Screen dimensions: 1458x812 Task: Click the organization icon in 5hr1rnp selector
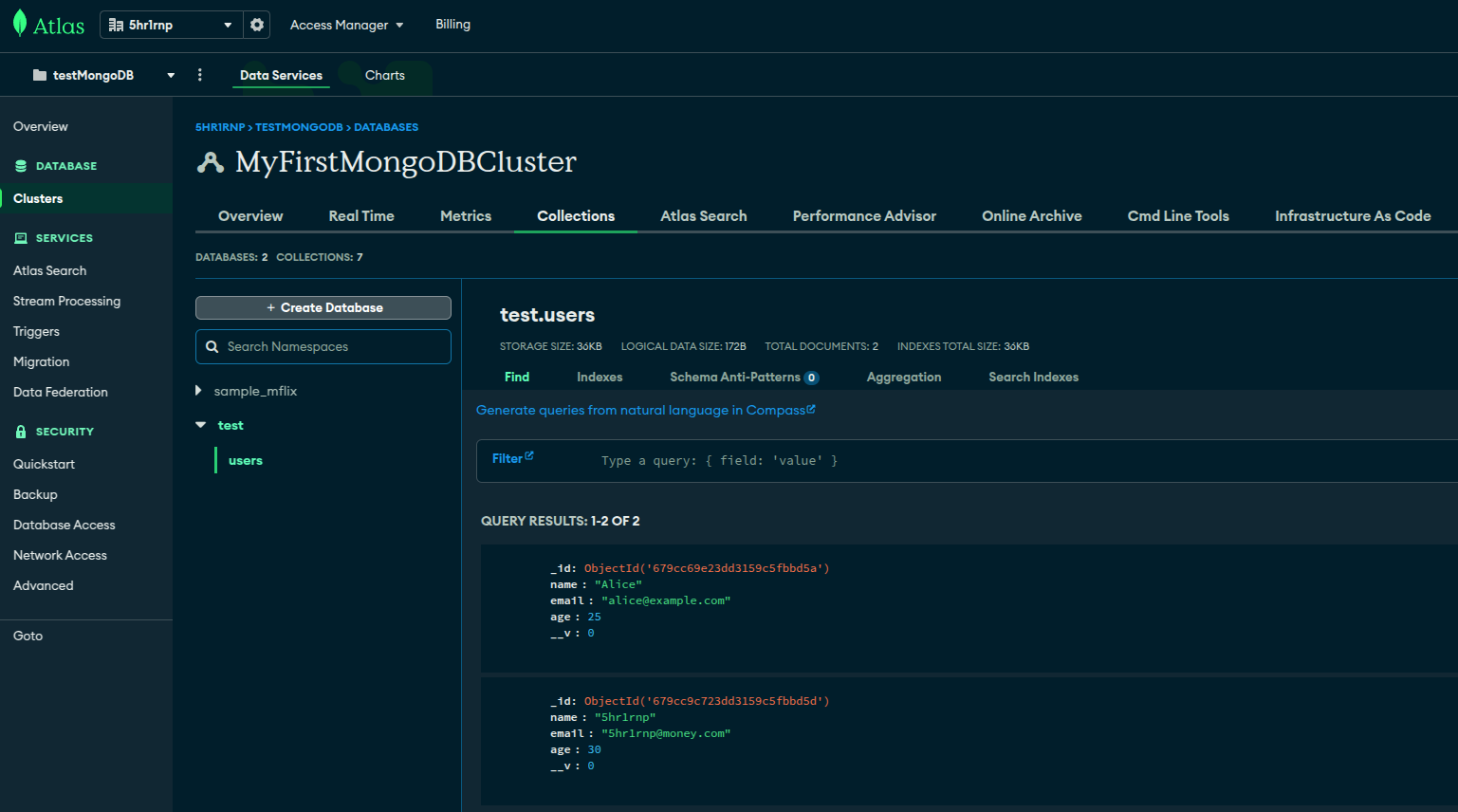tap(116, 25)
